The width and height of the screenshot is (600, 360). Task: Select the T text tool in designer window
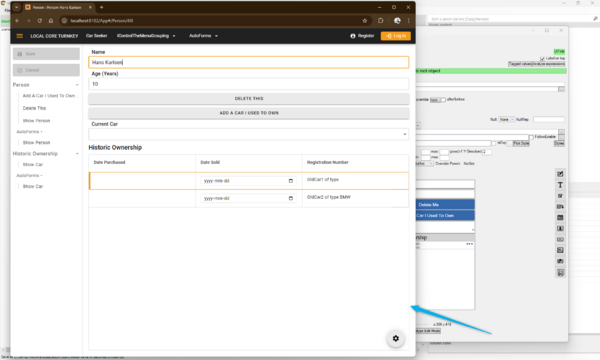tap(560, 185)
